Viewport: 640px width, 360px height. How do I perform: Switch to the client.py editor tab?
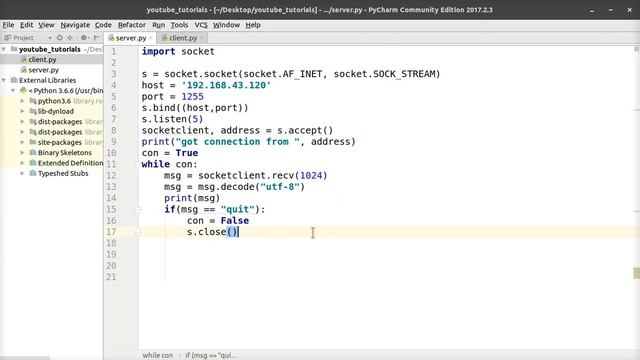click(182, 38)
